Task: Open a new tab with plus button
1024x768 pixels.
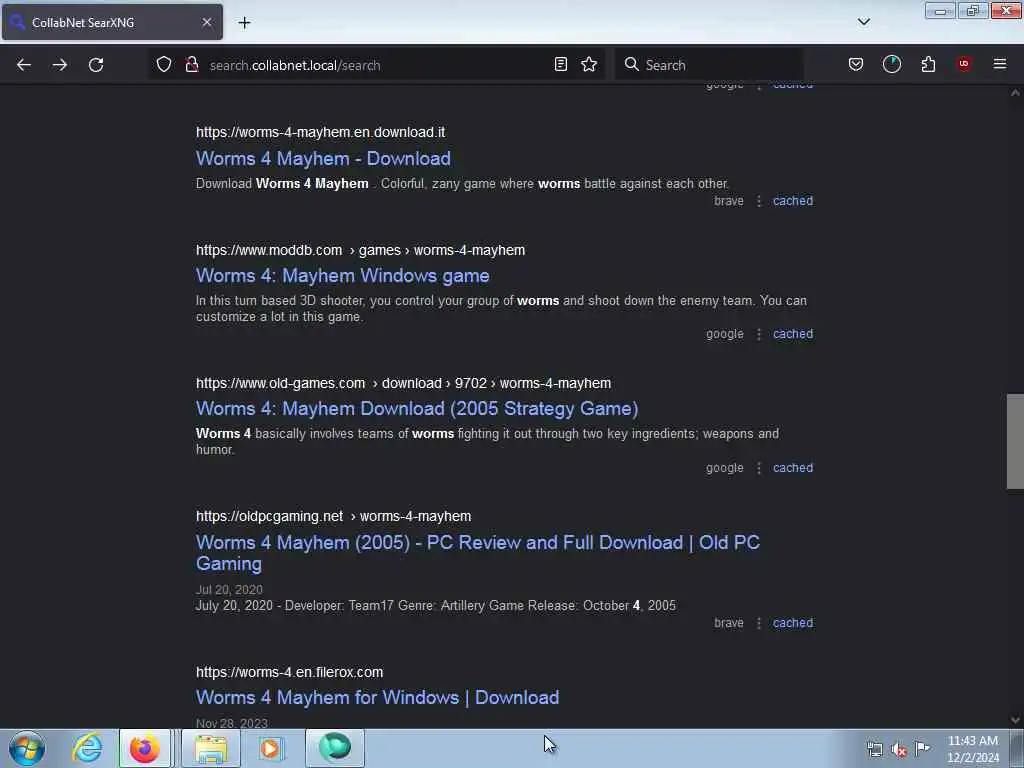Action: pos(244,23)
